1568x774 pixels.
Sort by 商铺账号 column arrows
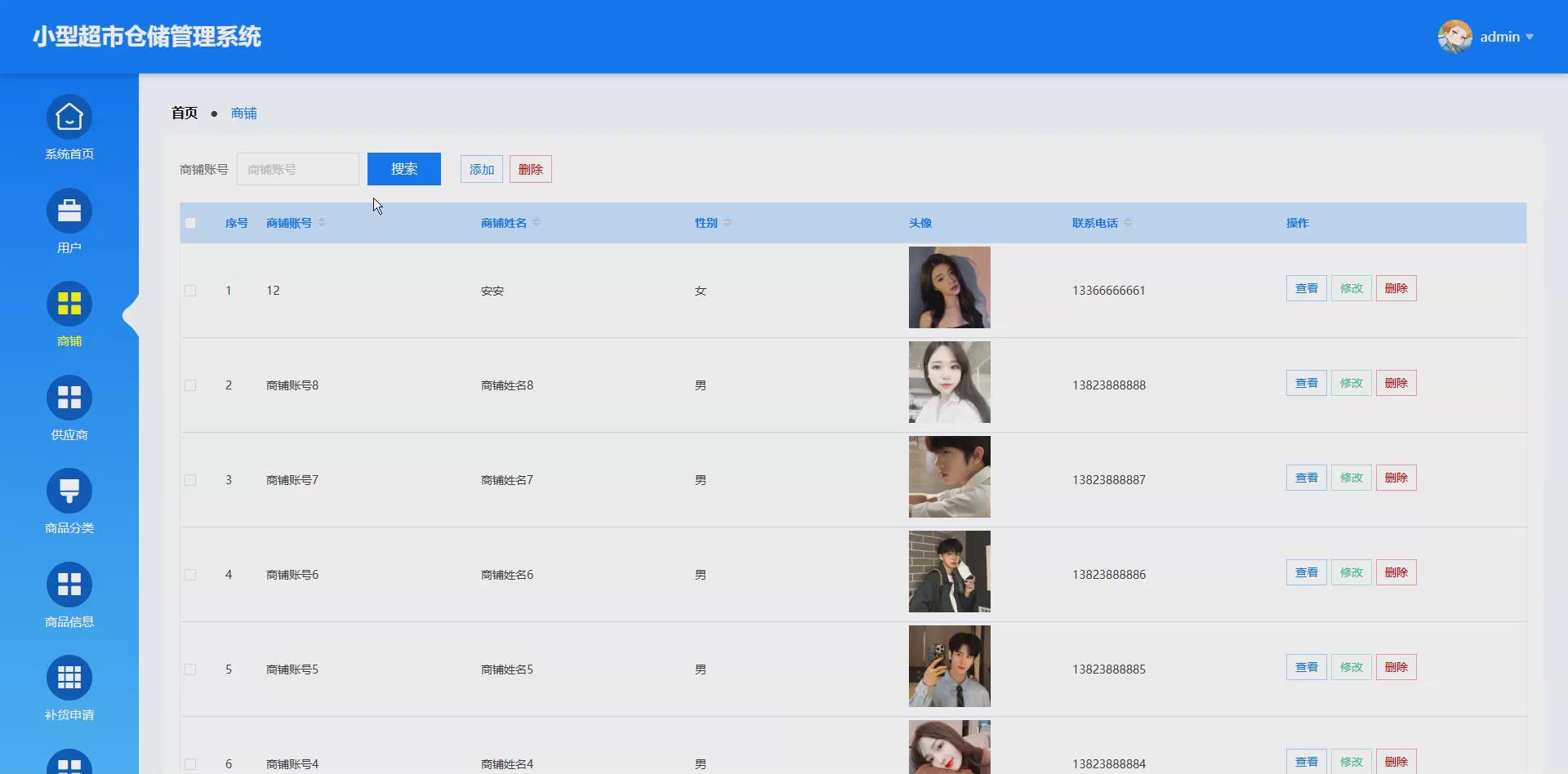pos(322,223)
